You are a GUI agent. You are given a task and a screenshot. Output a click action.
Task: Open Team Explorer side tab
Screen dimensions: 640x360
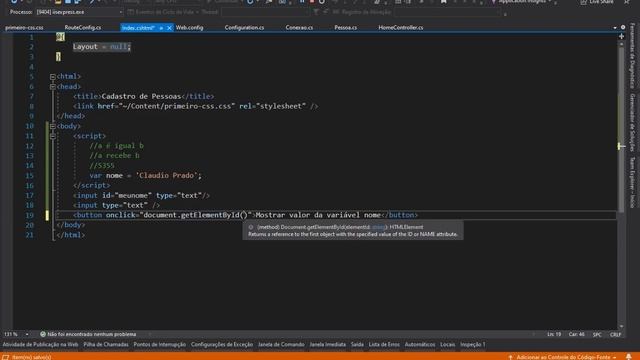[x=632, y=182]
